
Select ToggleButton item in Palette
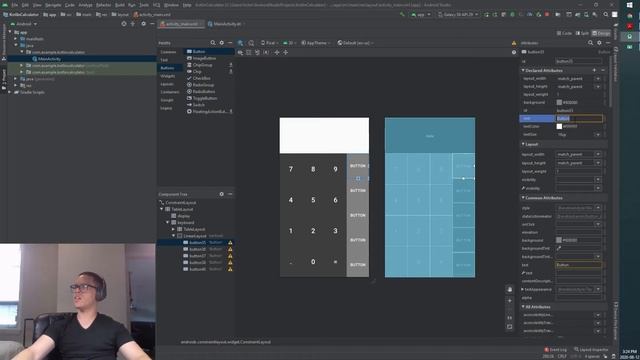[x=208, y=98]
